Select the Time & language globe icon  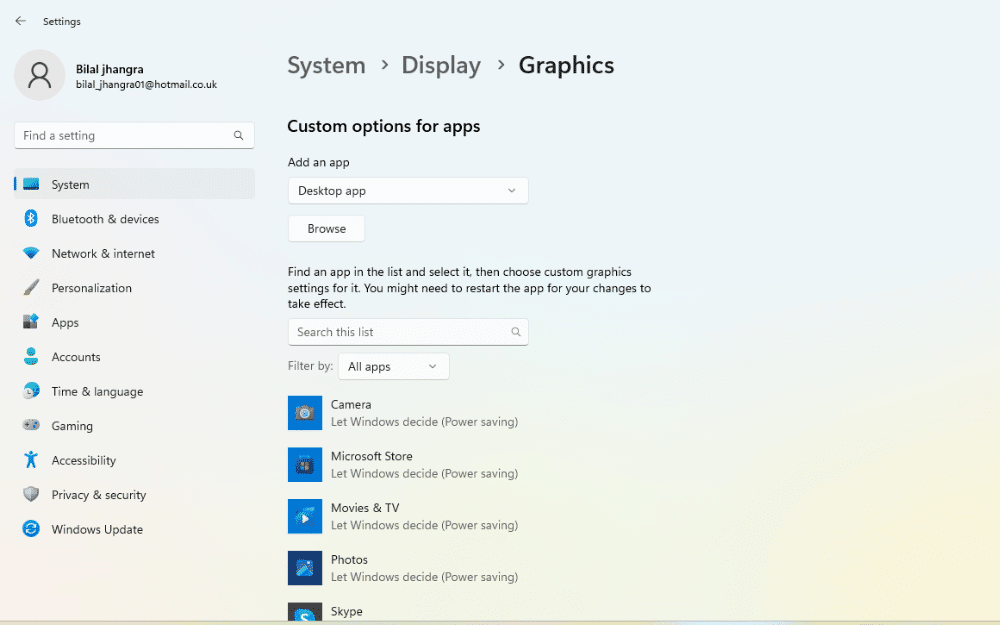click(x=31, y=391)
